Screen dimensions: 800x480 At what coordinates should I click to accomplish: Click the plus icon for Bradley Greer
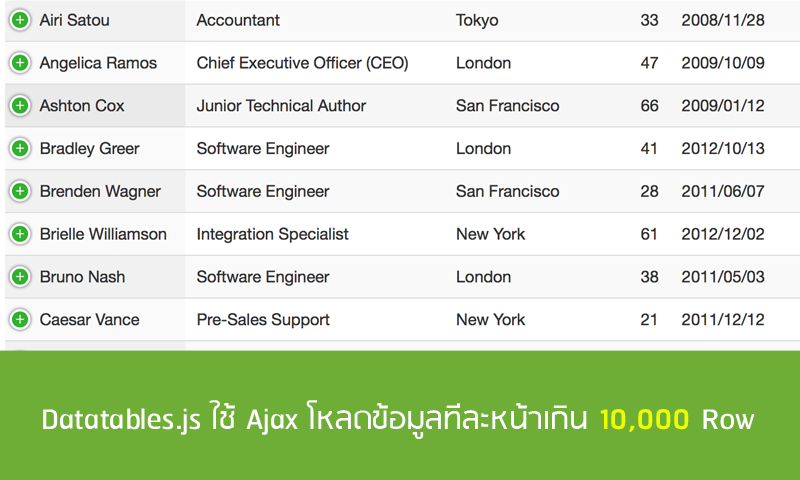(19, 149)
